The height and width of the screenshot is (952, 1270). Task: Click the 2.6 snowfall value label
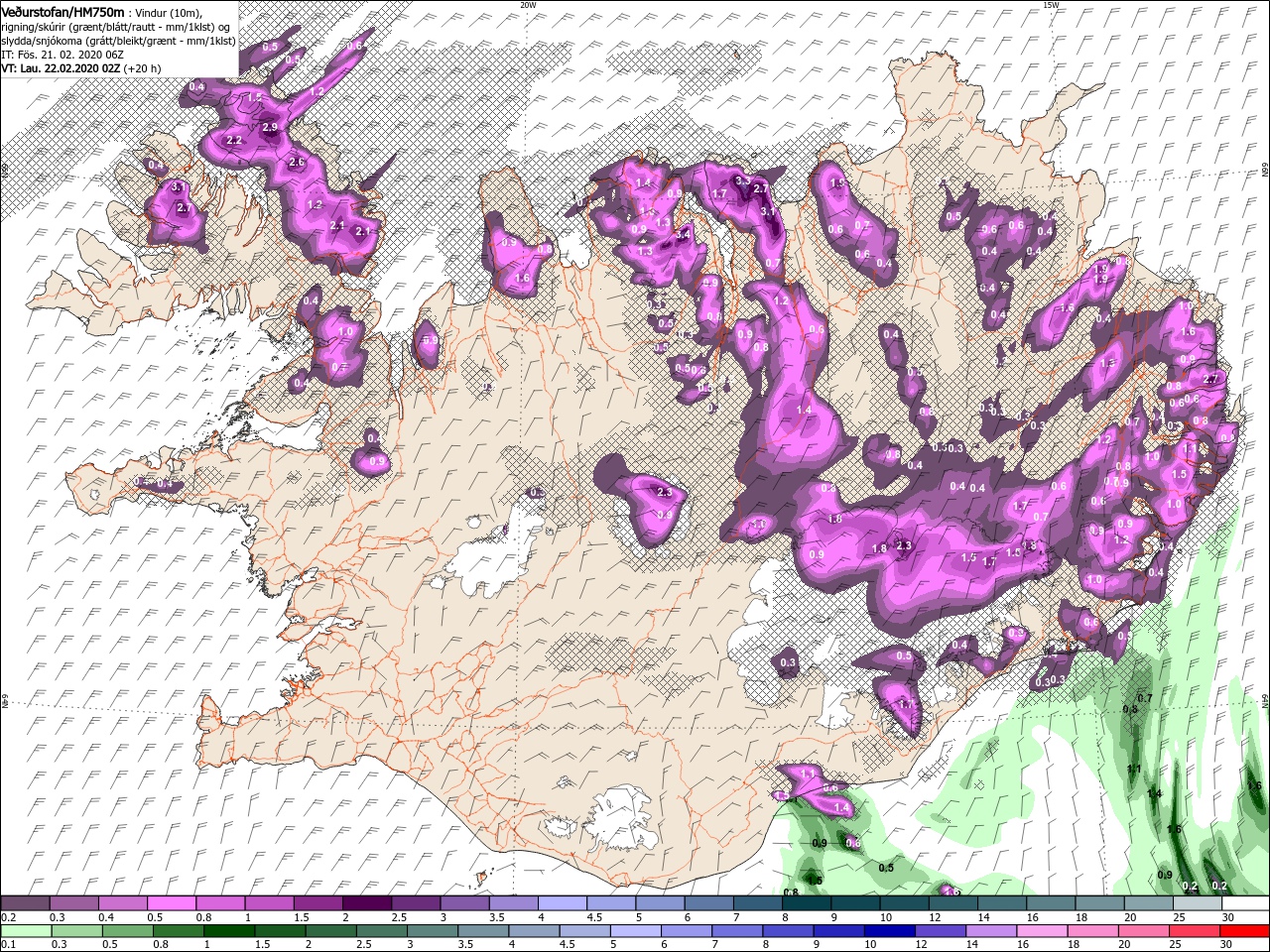296,163
